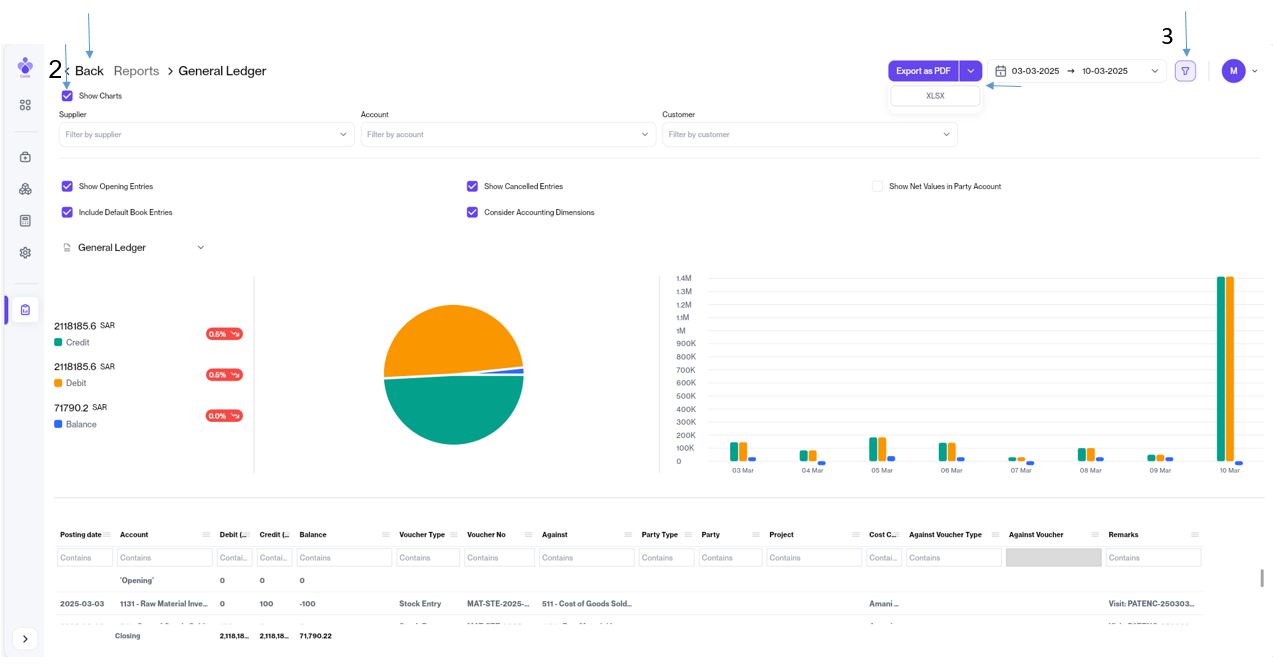Click the calendar icon beside date range

[1000, 71]
